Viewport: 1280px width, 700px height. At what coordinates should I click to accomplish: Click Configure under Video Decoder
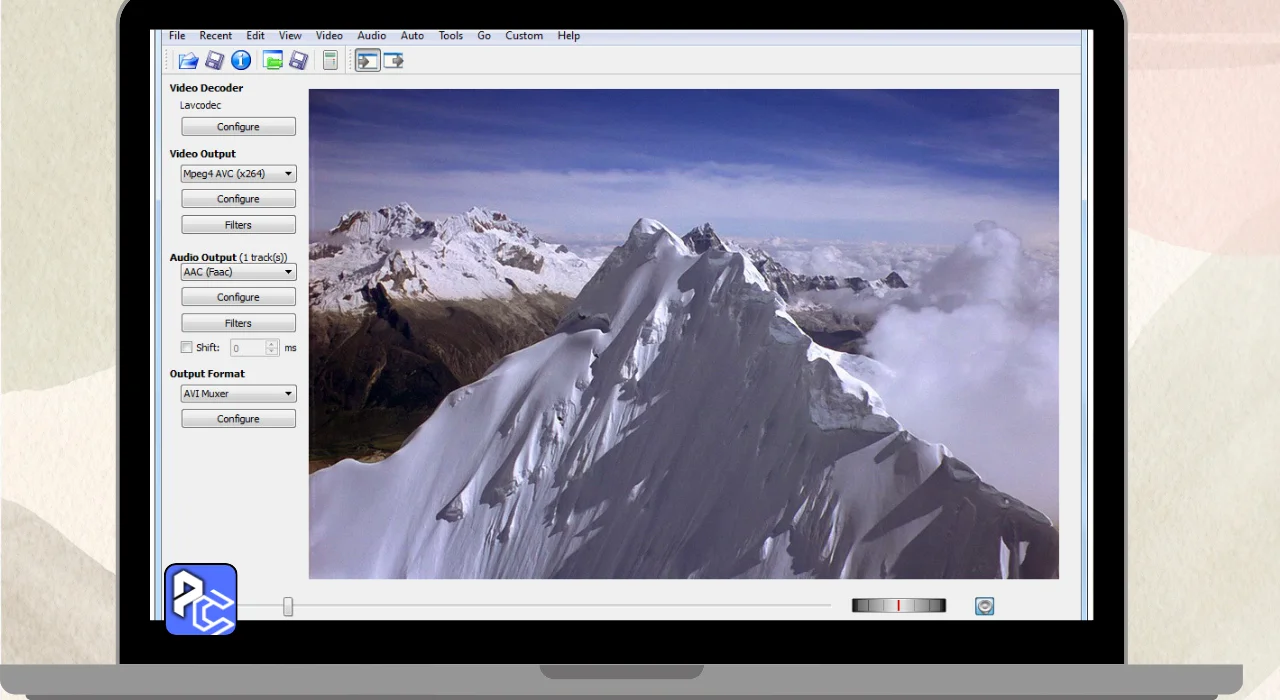click(x=238, y=127)
